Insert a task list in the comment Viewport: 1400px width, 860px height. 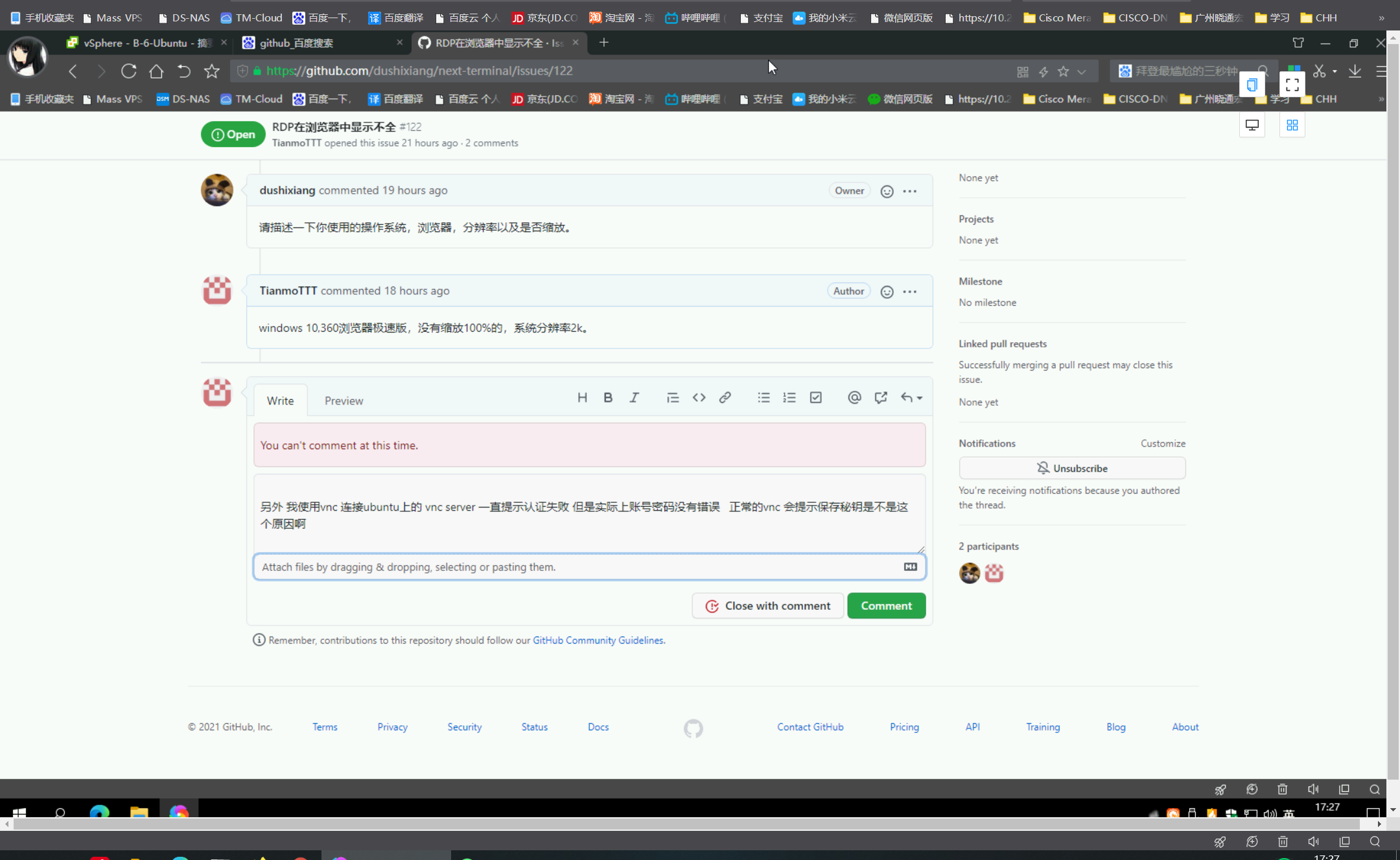click(x=815, y=397)
